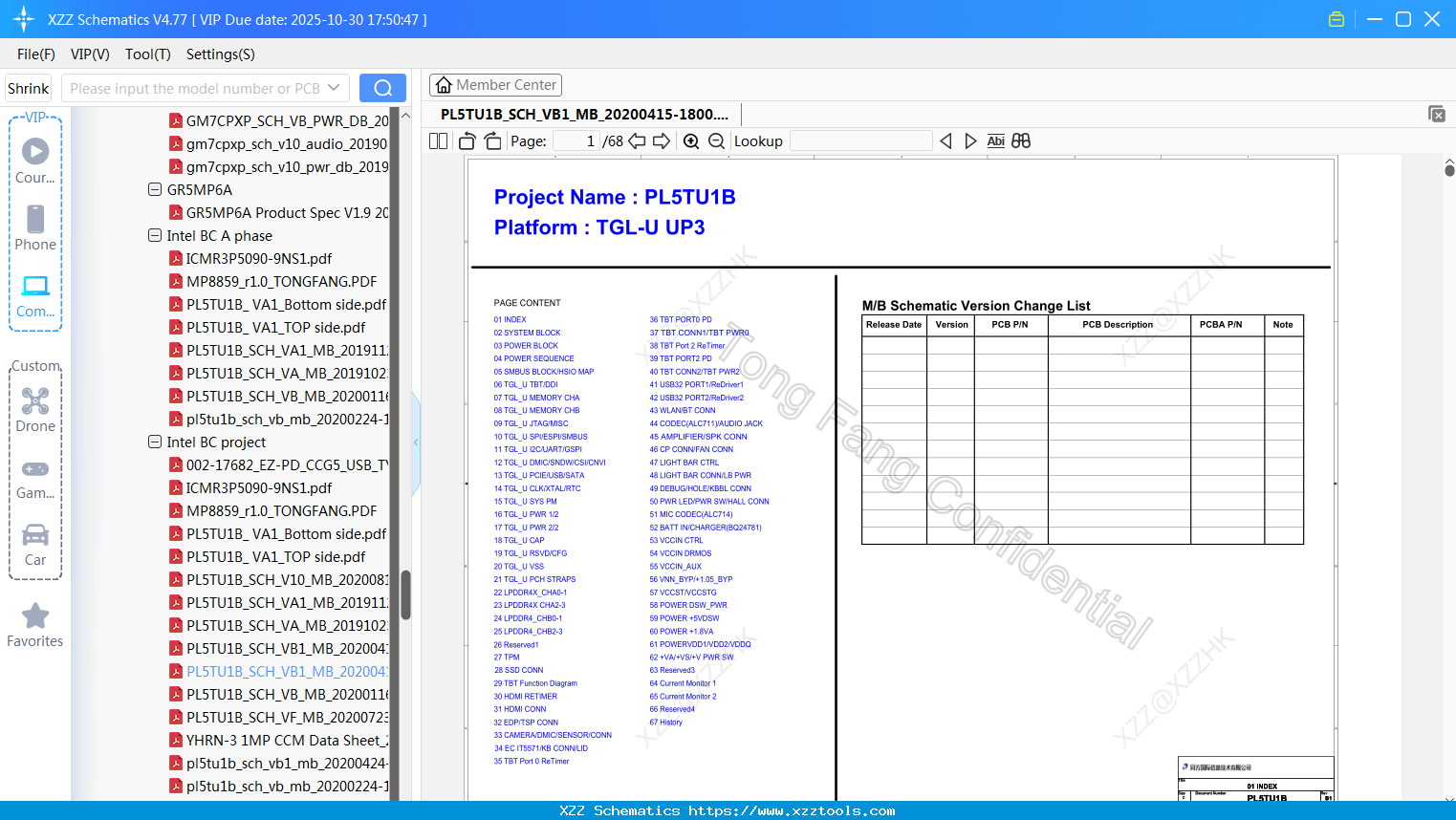Find previous lookup result
Viewport: 1456px width, 820px height.
pos(945,141)
